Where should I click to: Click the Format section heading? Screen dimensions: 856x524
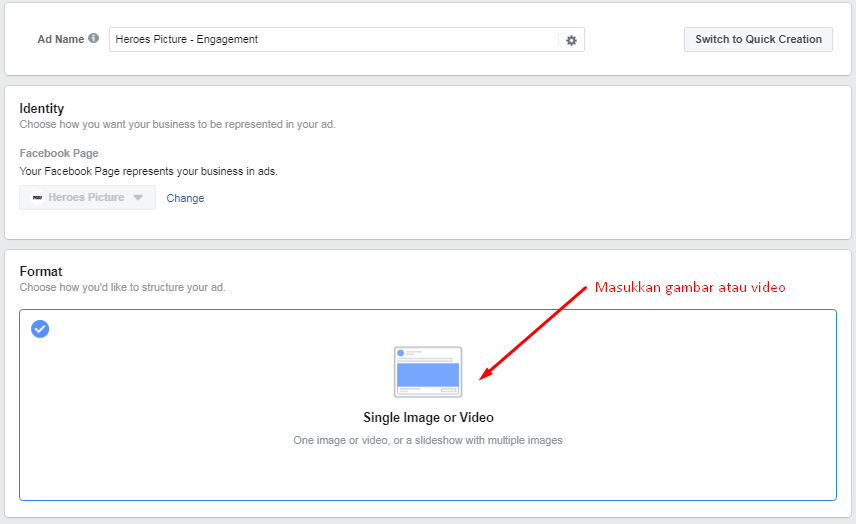tap(41, 271)
